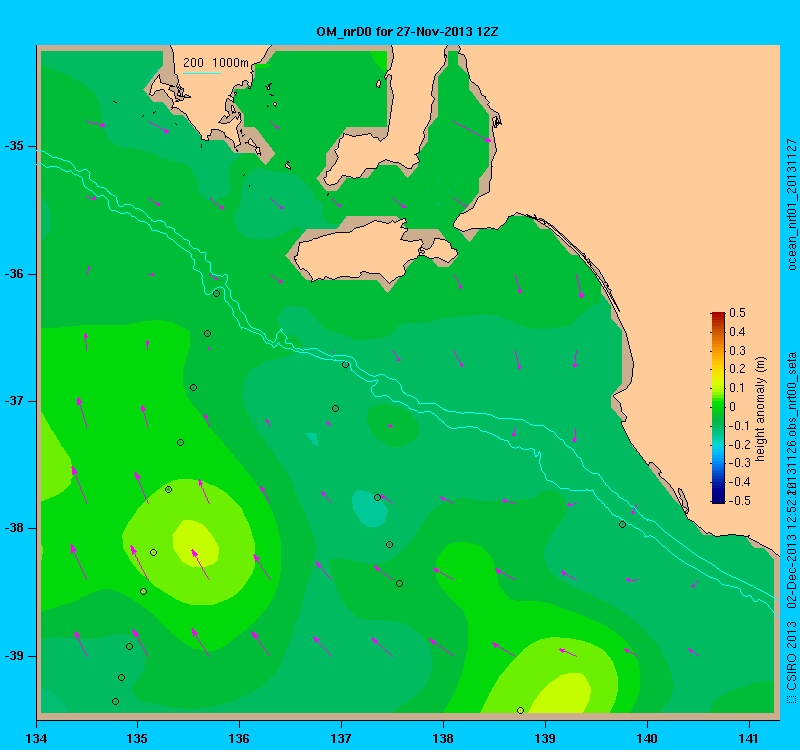This screenshot has width=800, height=750.
Task: Click the dark blue bottom of the colorbar
Action: (x=718, y=499)
